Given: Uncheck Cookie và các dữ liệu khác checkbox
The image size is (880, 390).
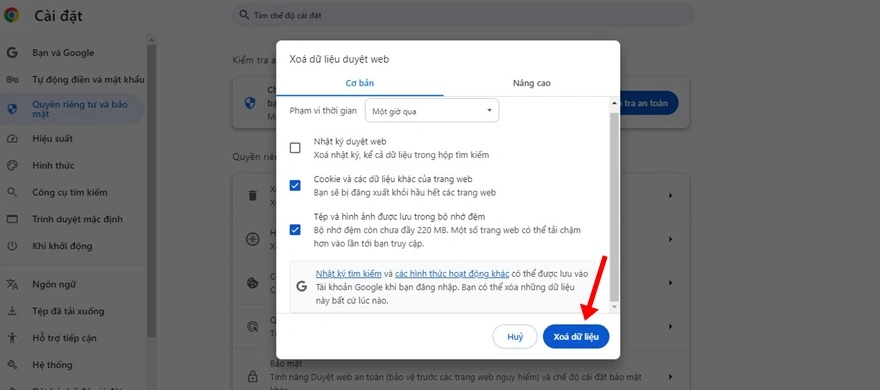Looking at the screenshot, I should tap(295, 186).
